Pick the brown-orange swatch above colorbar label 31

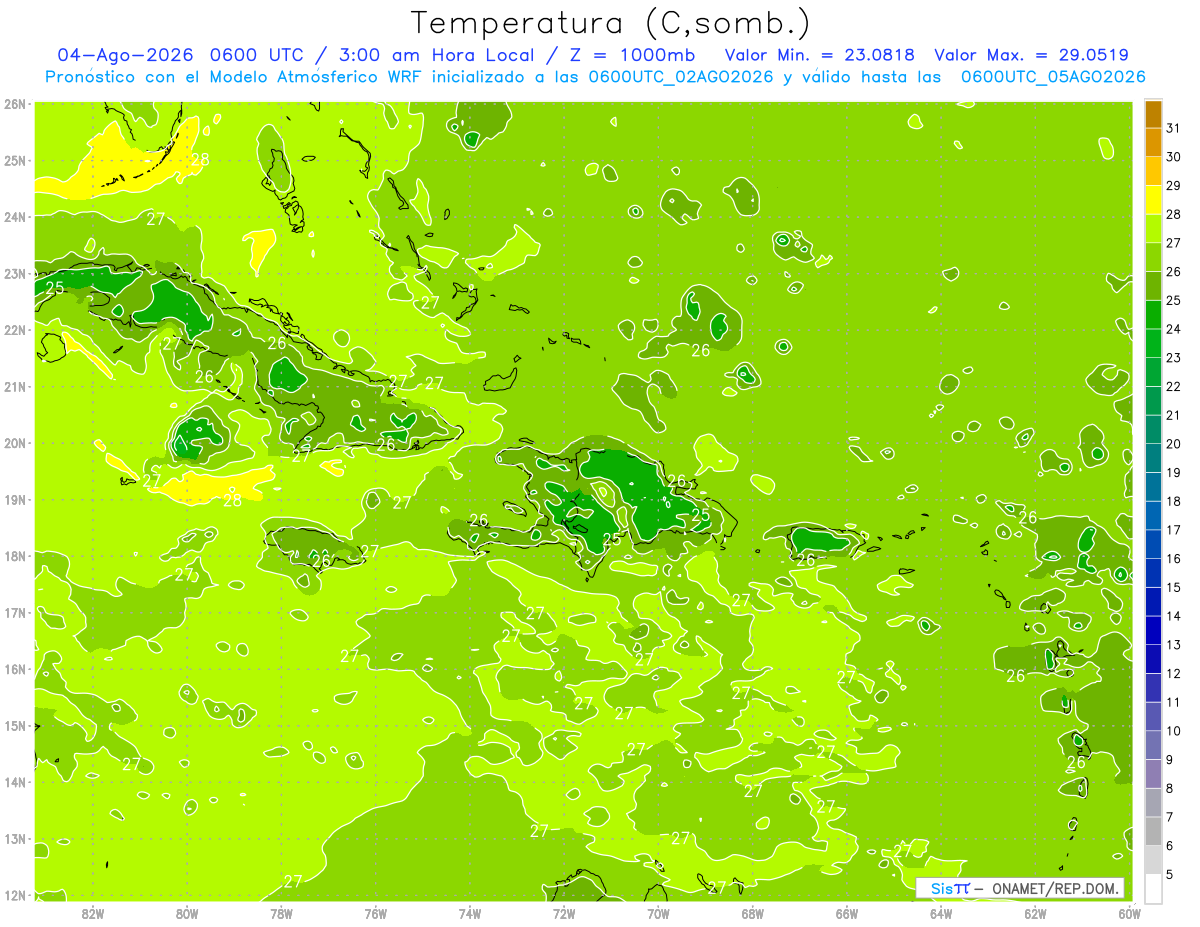tap(1153, 115)
